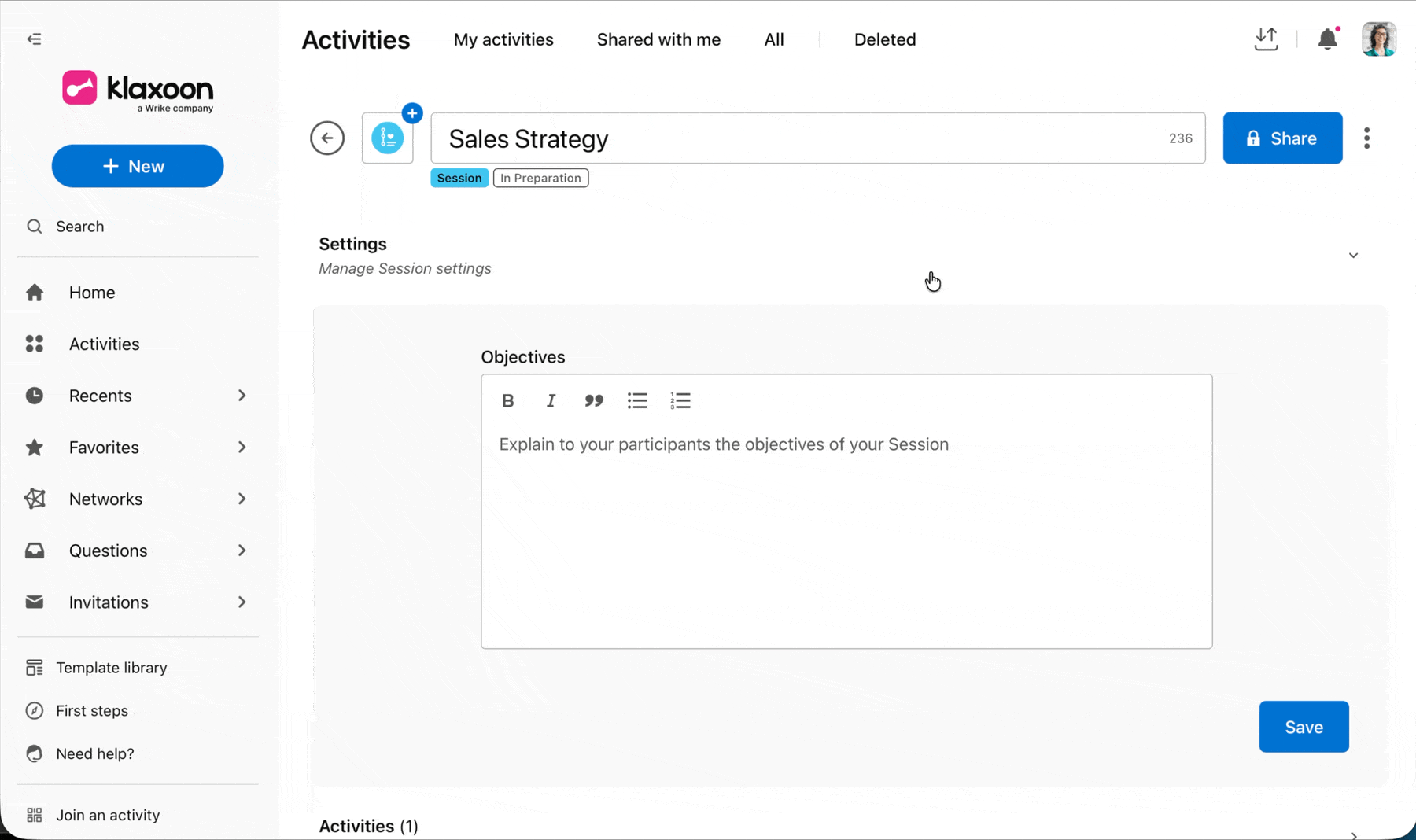
Task: Collapse the Settings section chevron
Action: (1353, 256)
